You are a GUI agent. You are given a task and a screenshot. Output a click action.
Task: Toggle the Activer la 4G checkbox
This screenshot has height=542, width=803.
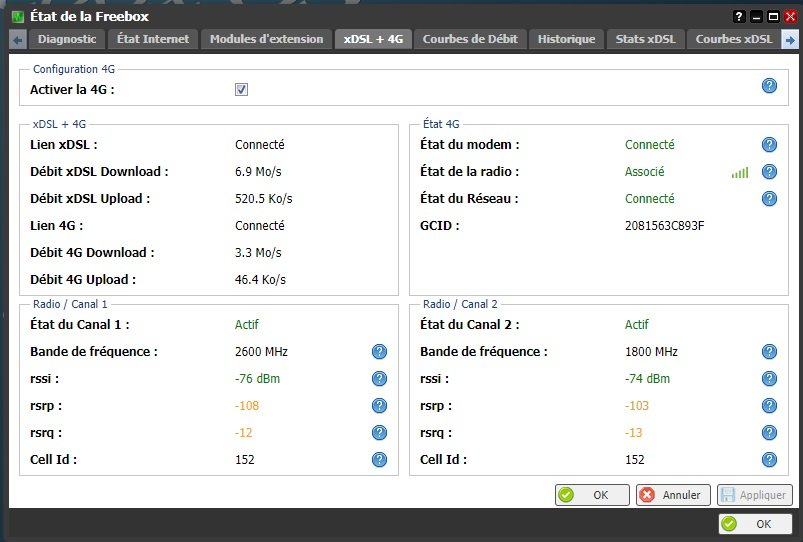[241, 90]
